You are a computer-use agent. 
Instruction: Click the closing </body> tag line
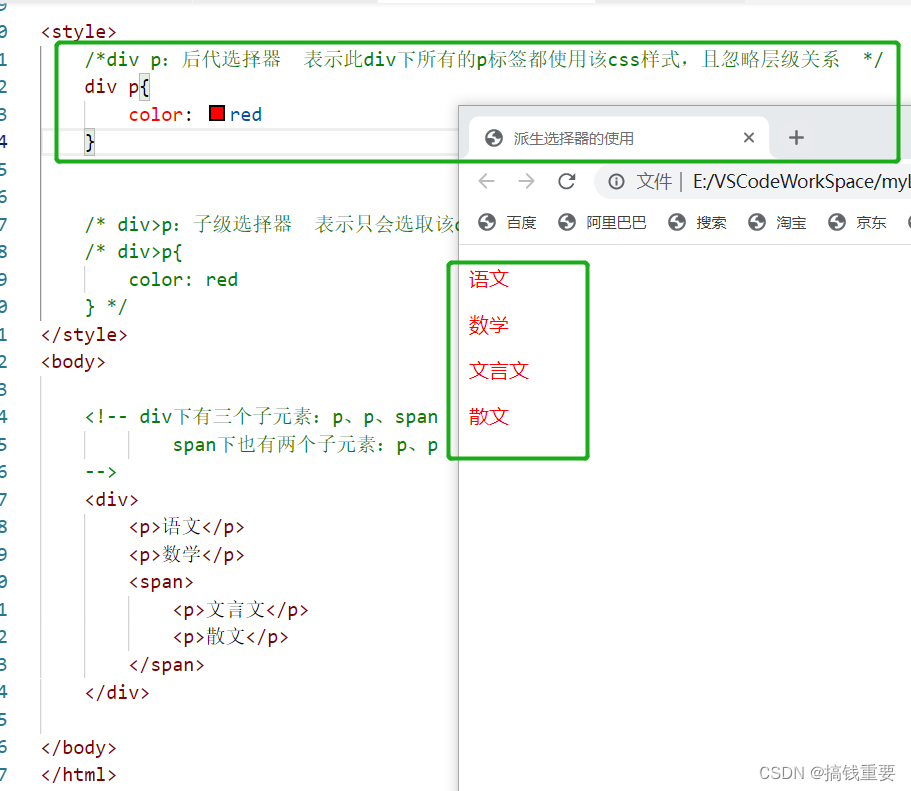[78, 747]
